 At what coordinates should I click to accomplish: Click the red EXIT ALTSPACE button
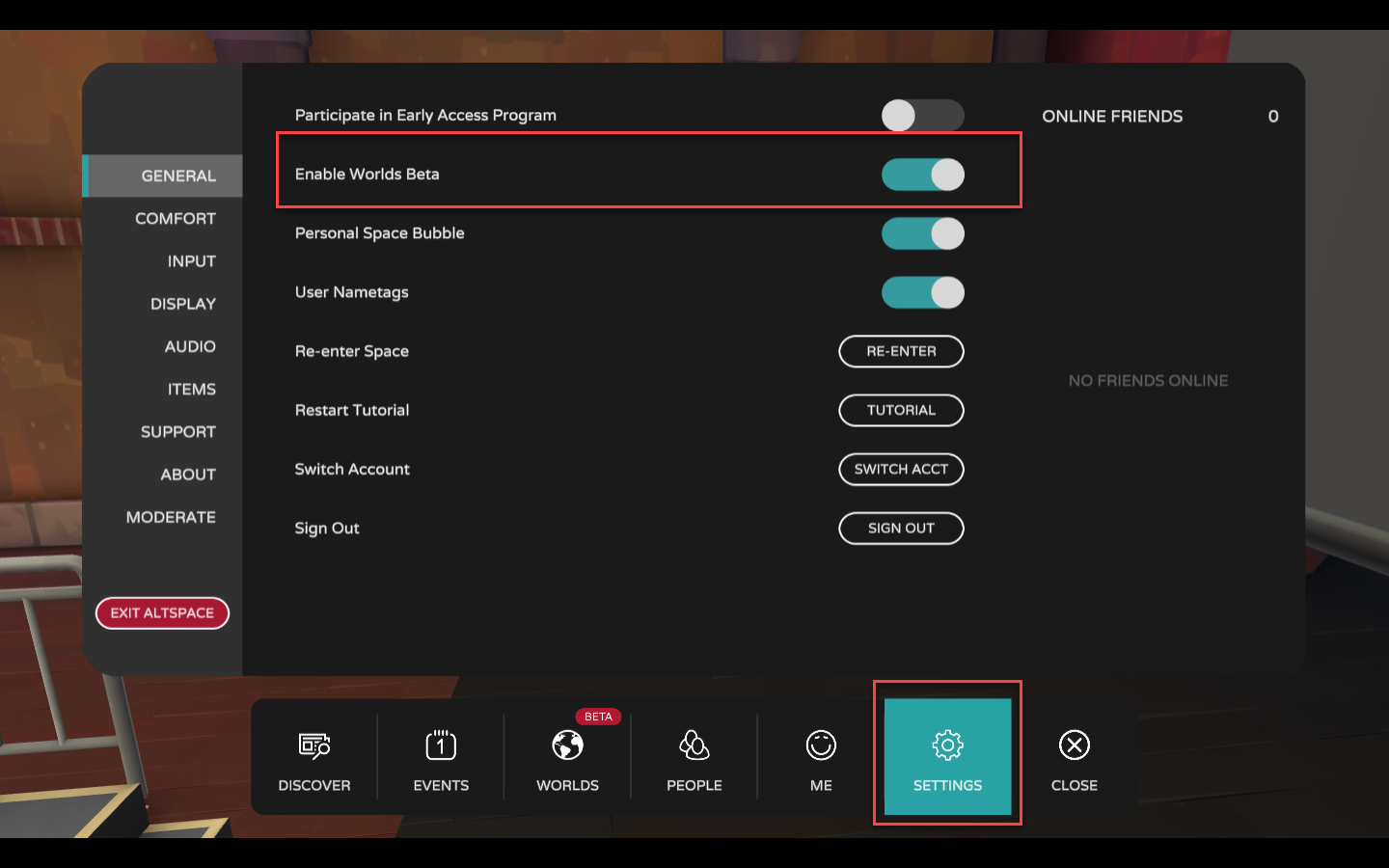click(x=162, y=613)
